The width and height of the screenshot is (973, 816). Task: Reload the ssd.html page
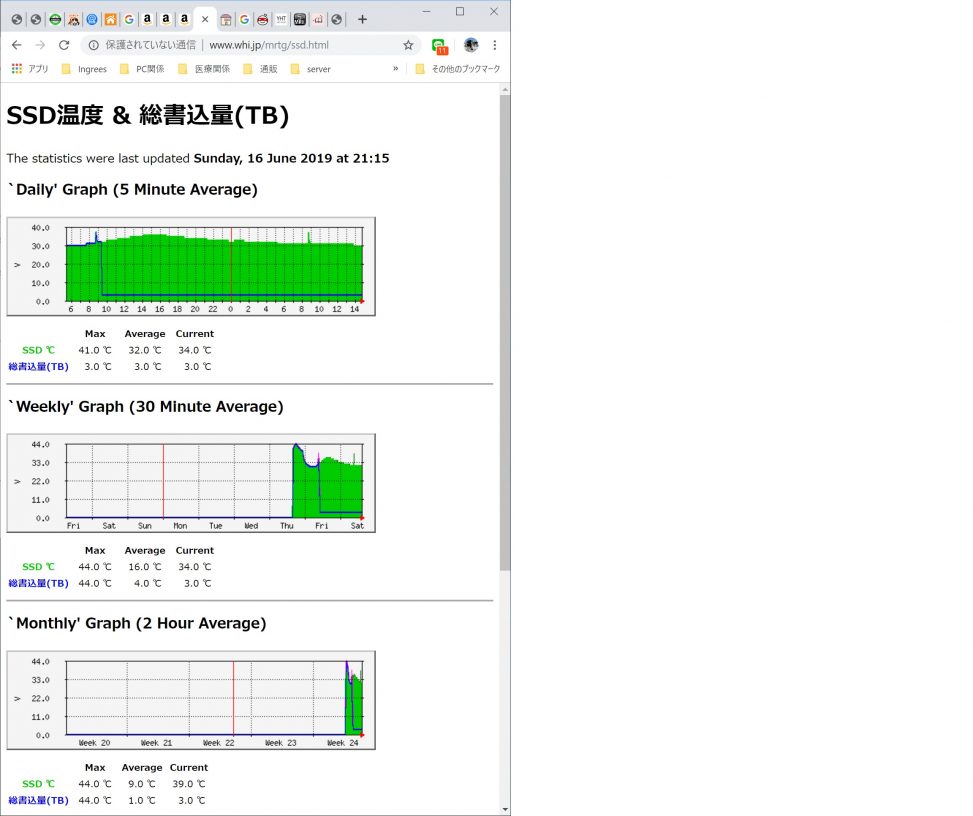point(64,45)
